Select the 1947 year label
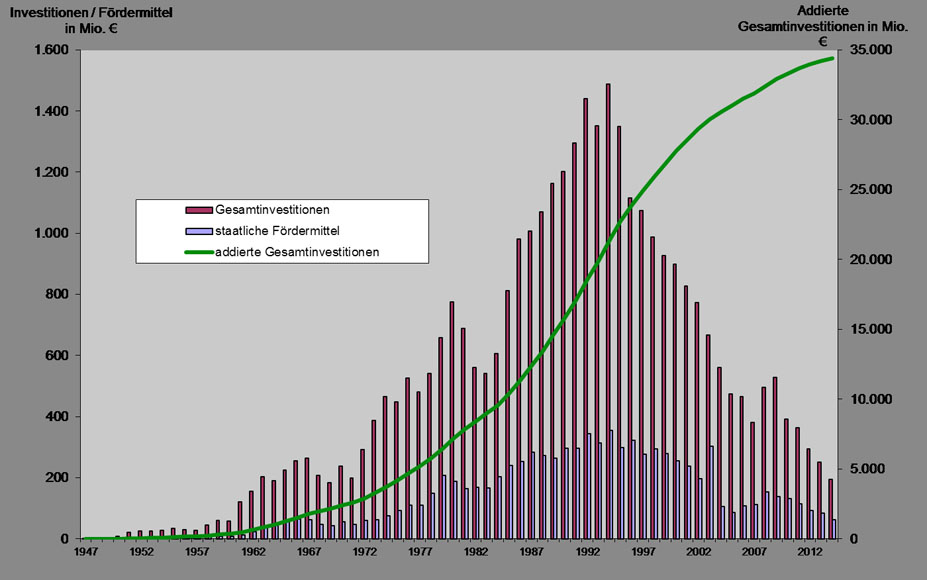 [85, 552]
